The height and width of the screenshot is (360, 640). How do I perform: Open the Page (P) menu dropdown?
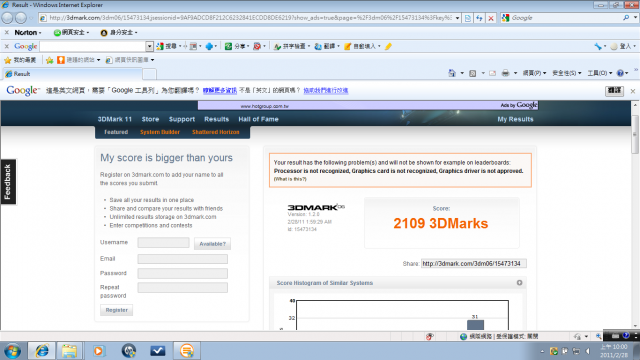tap(534, 73)
